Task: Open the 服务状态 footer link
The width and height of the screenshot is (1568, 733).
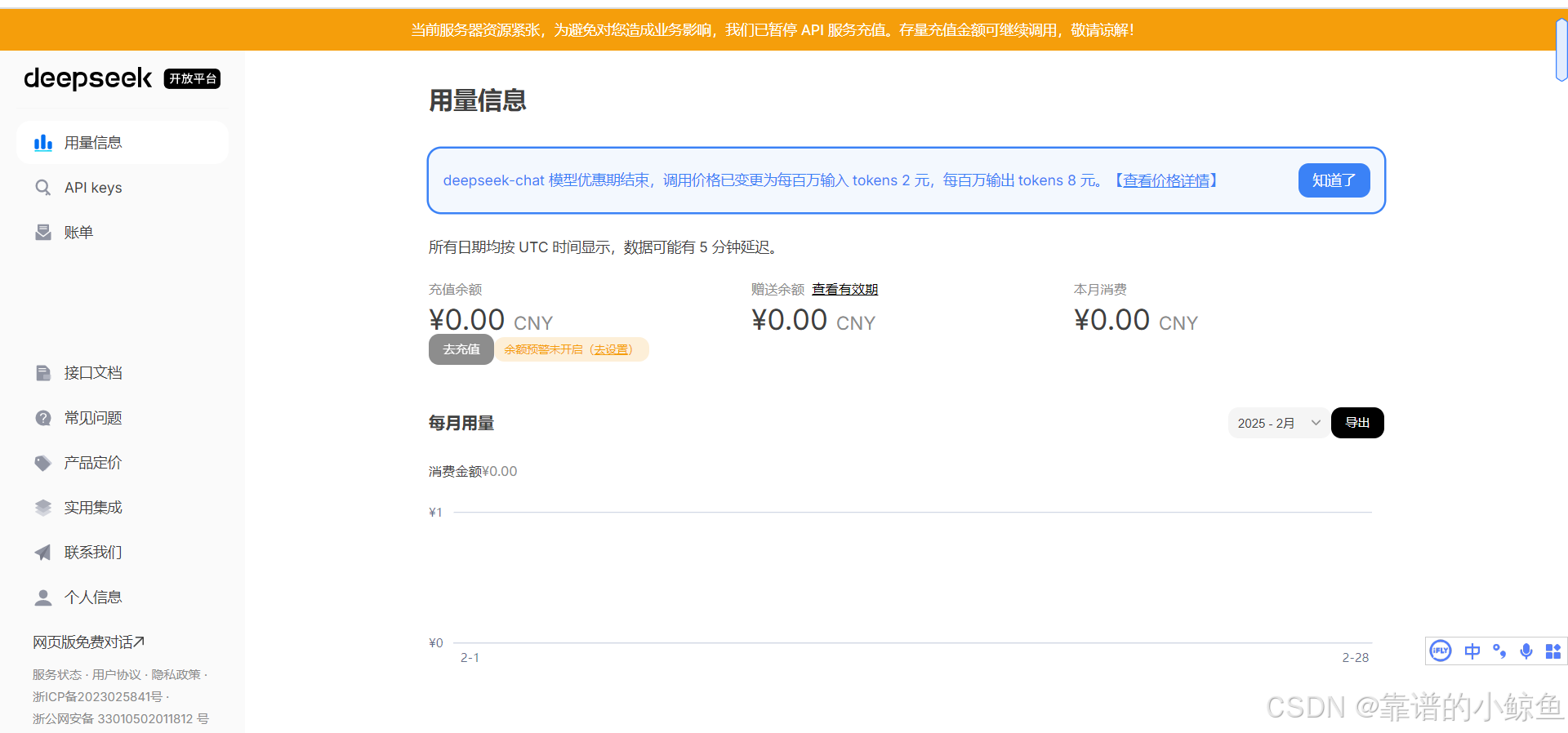Action: click(x=57, y=674)
